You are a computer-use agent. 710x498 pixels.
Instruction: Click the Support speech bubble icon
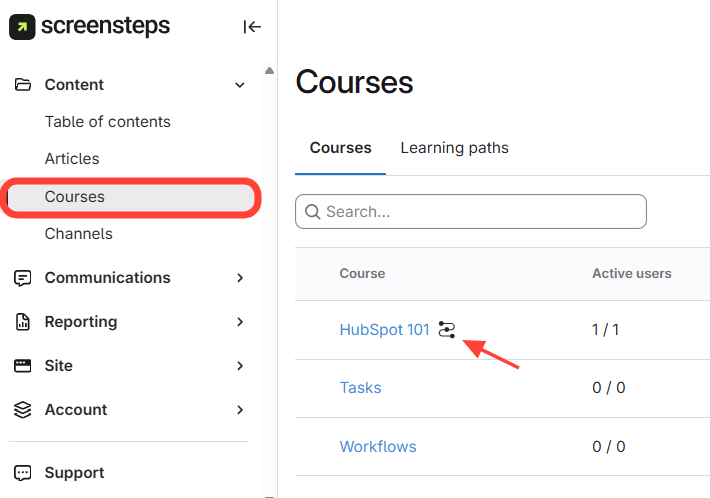(23, 473)
